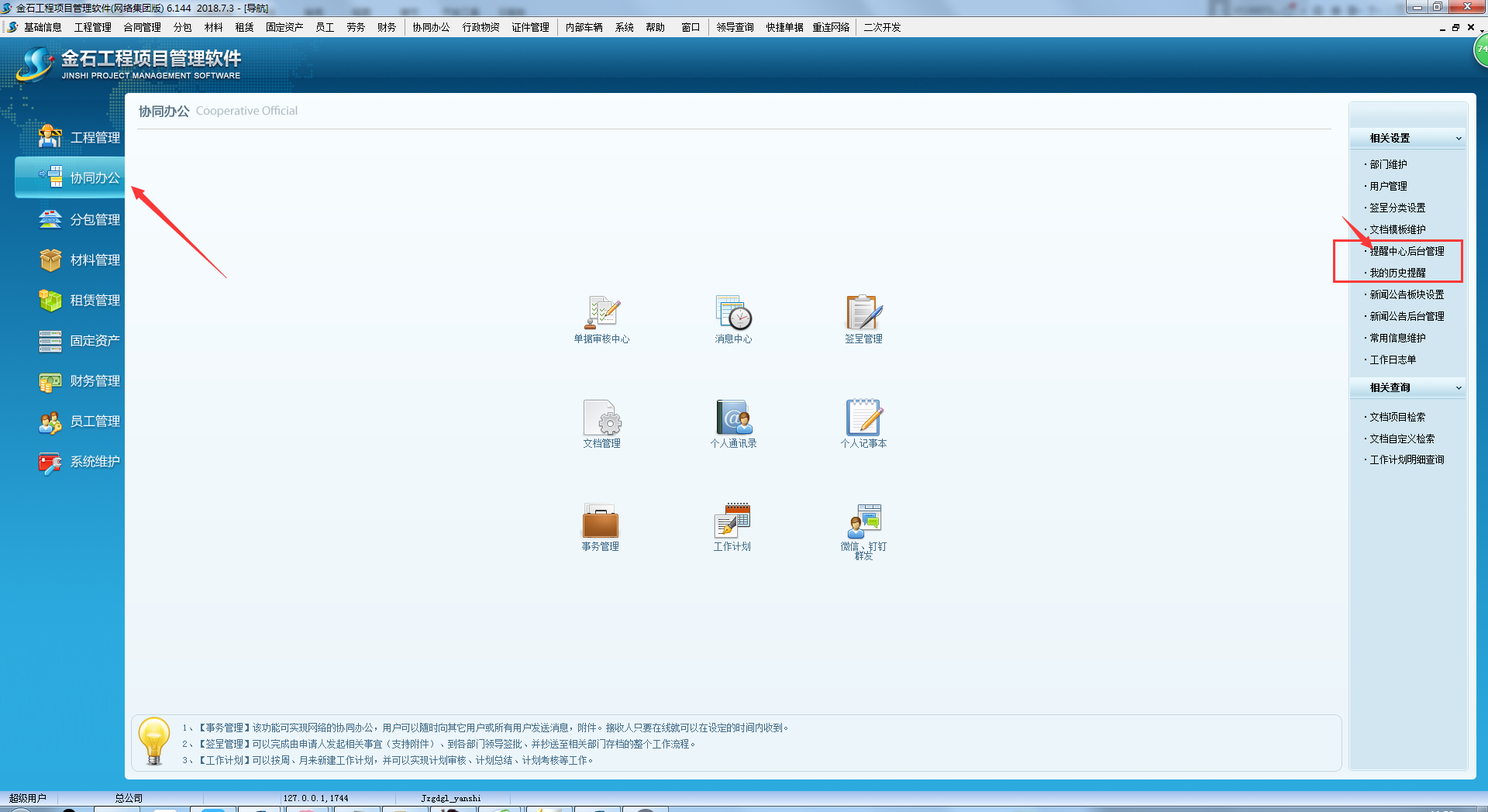Open the 窗口 menu
1488x812 pixels.
691,27
